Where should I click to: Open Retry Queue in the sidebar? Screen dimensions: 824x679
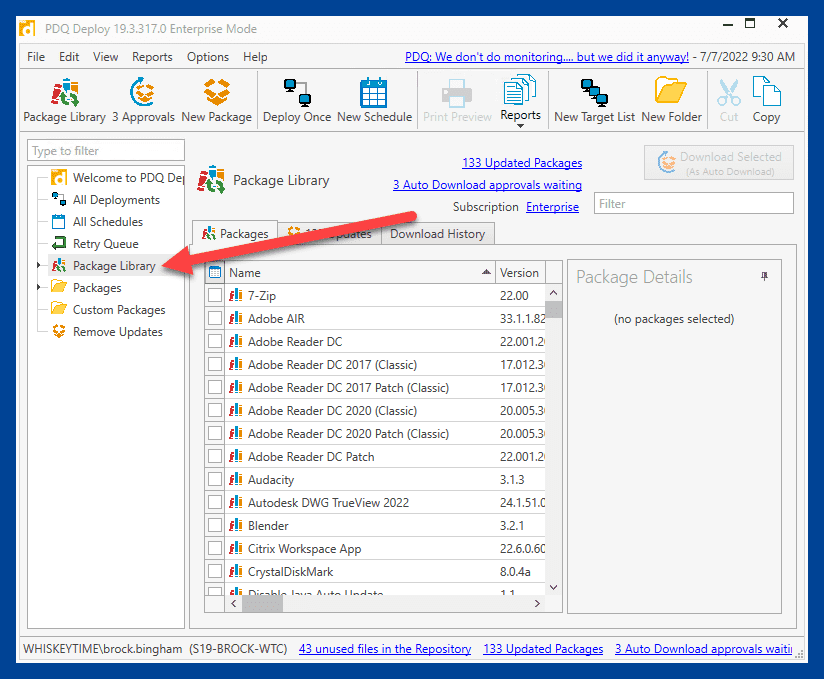105,244
